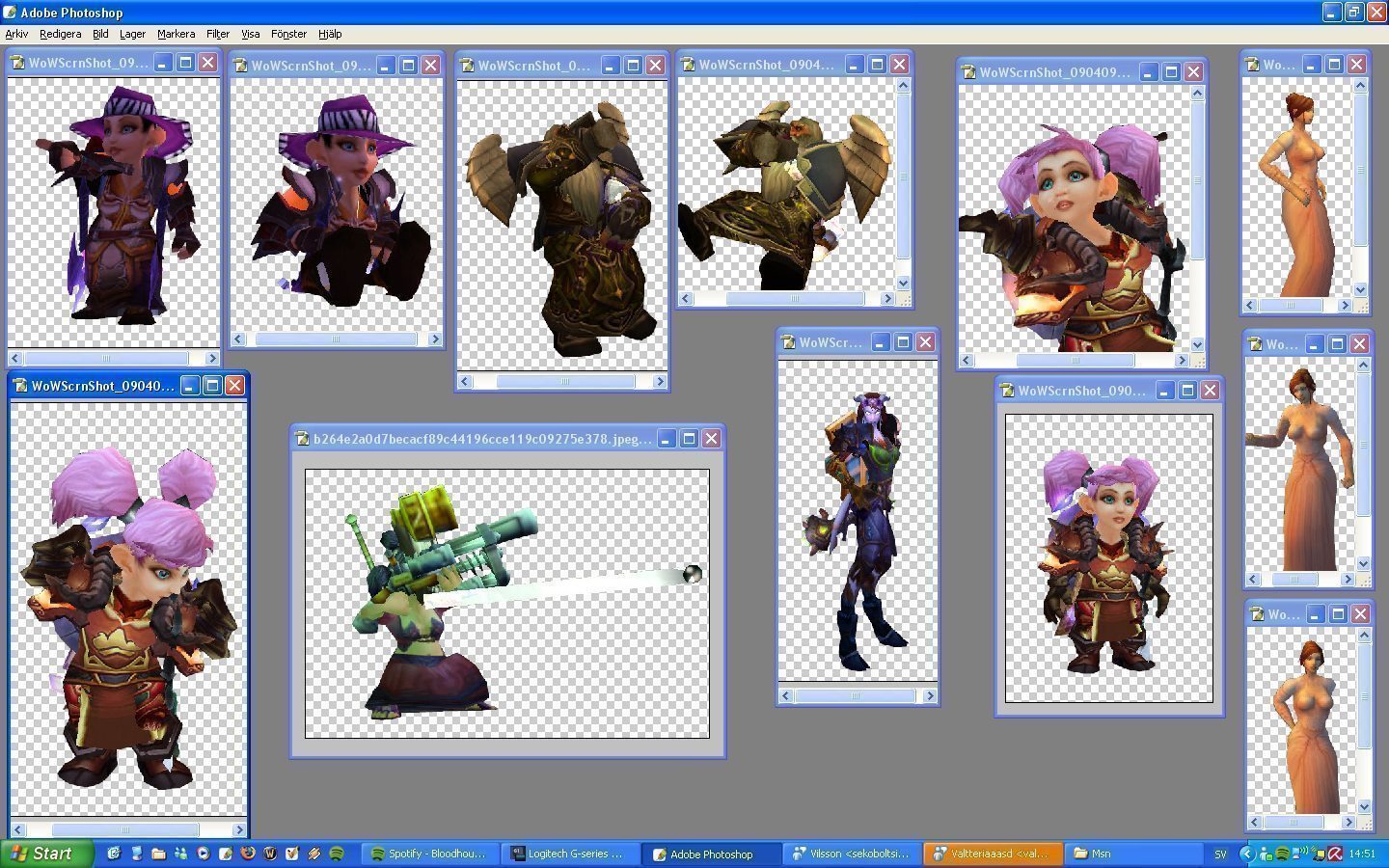This screenshot has width=1389, height=868.
Task: Click the Spotify icon in system tray
Action: pos(1283,854)
